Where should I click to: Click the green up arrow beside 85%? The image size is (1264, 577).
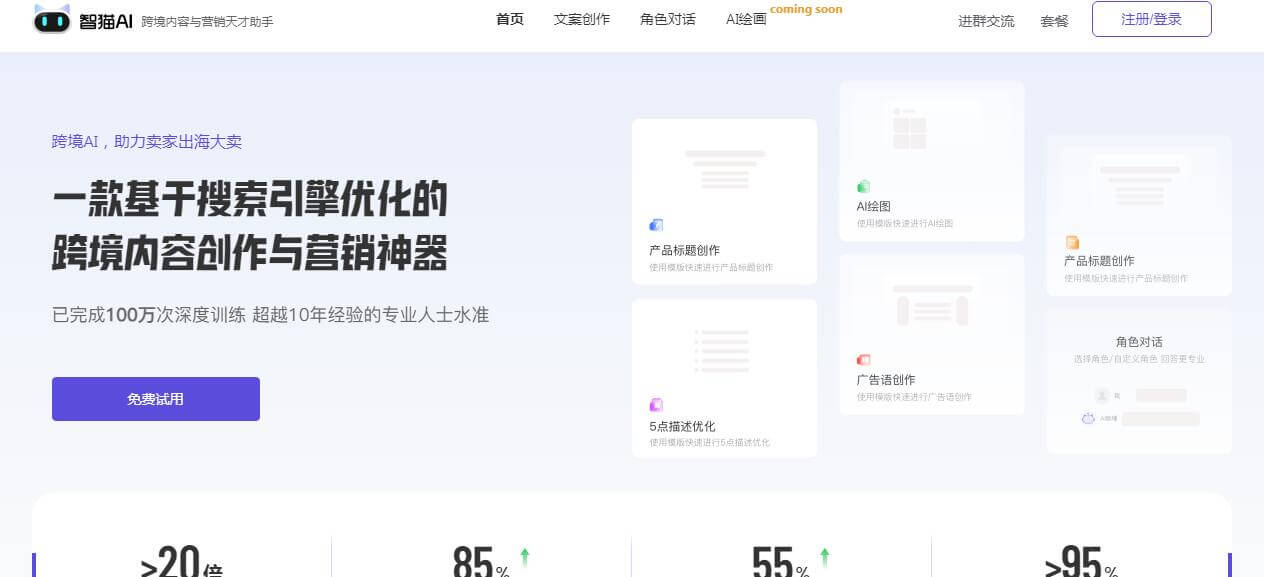525,557
